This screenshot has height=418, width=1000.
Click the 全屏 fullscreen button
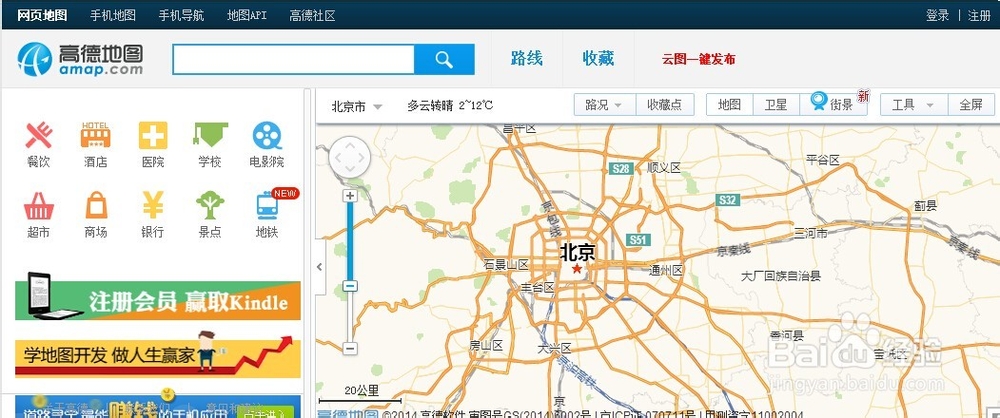[971, 105]
